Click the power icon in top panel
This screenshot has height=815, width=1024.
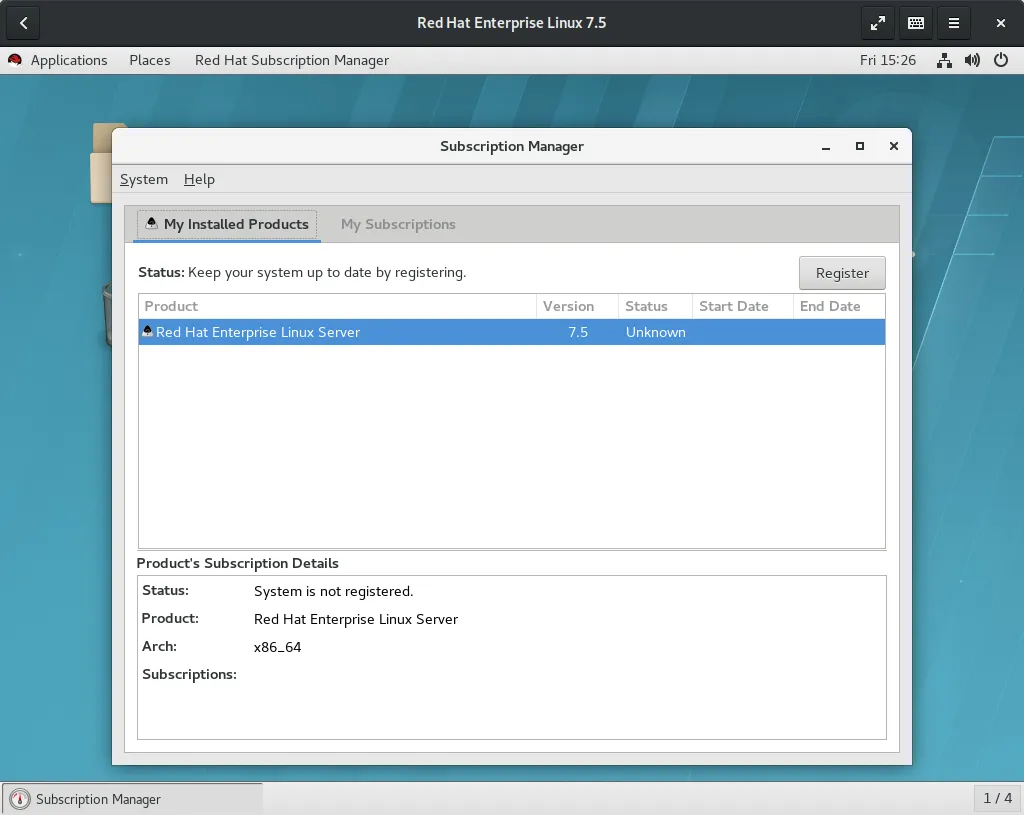[x=1001, y=60]
